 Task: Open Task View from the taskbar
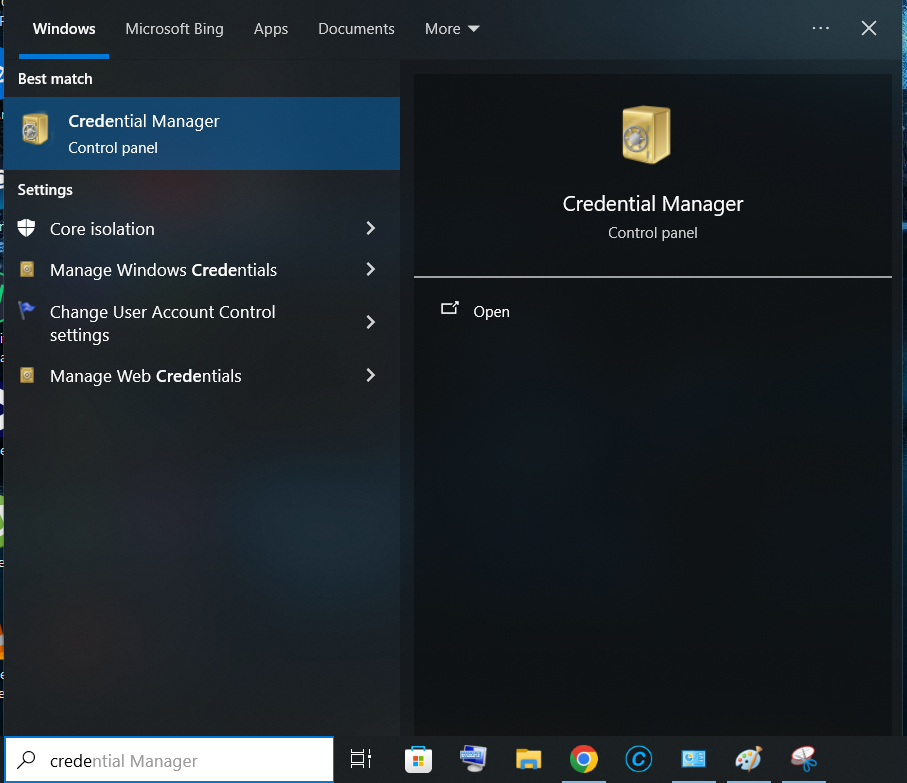pyautogui.click(x=361, y=760)
